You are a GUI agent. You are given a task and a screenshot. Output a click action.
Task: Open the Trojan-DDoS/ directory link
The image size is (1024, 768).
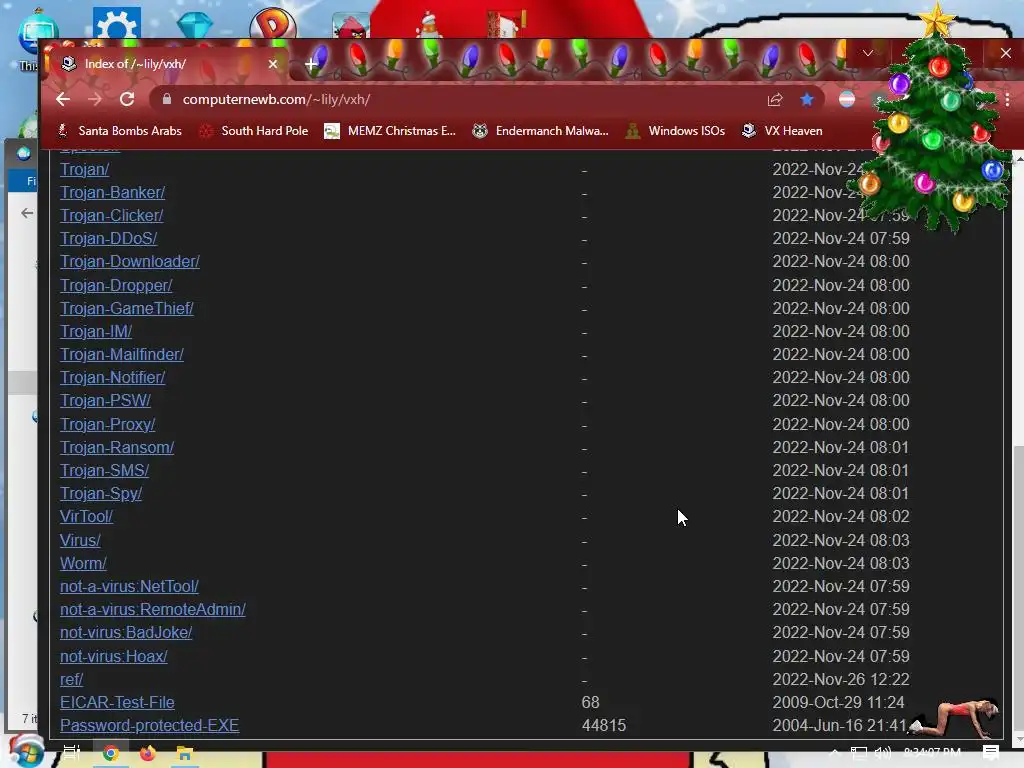(x=108, y=238)
